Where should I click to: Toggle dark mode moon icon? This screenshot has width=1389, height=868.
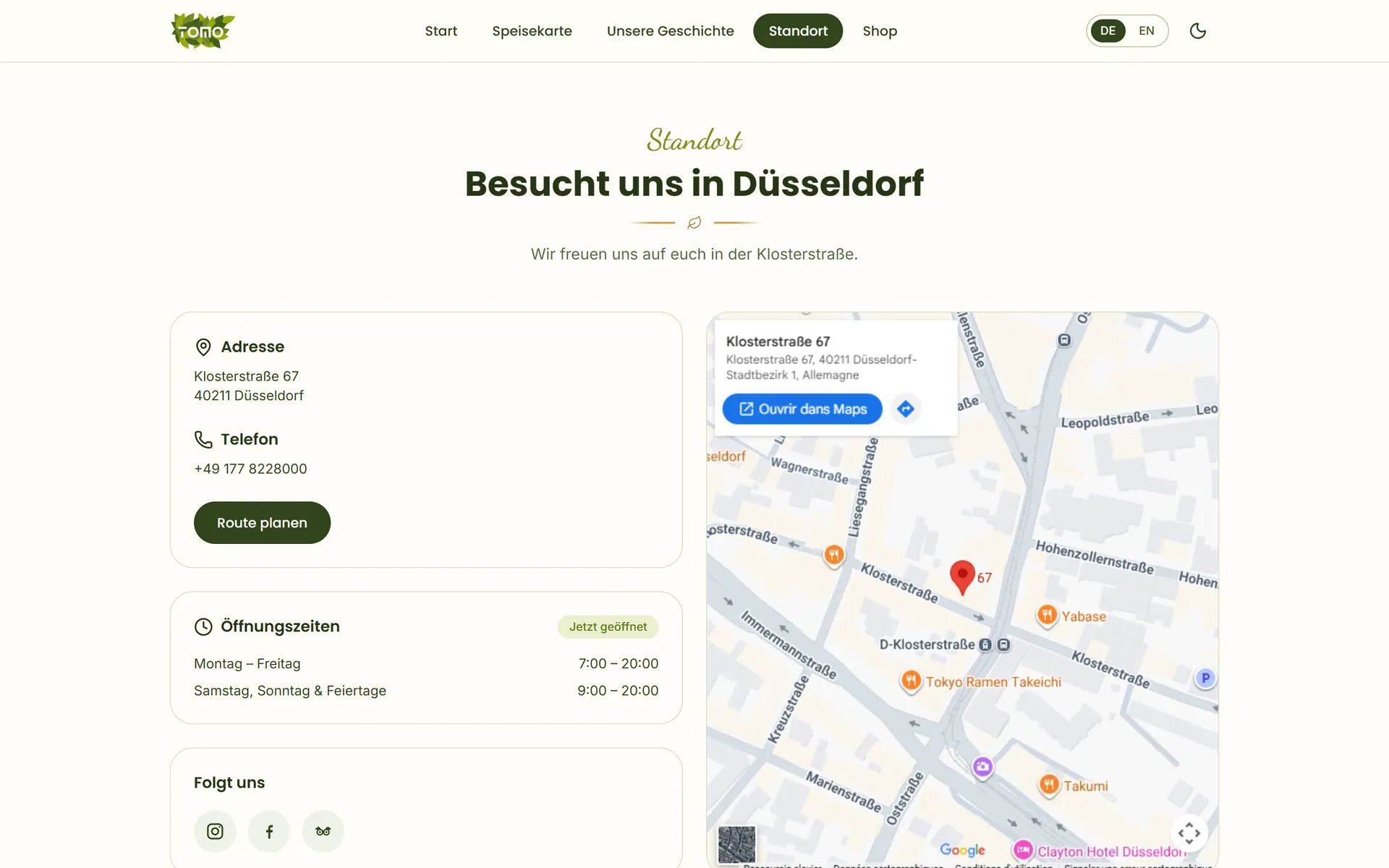click(1197, 31)
